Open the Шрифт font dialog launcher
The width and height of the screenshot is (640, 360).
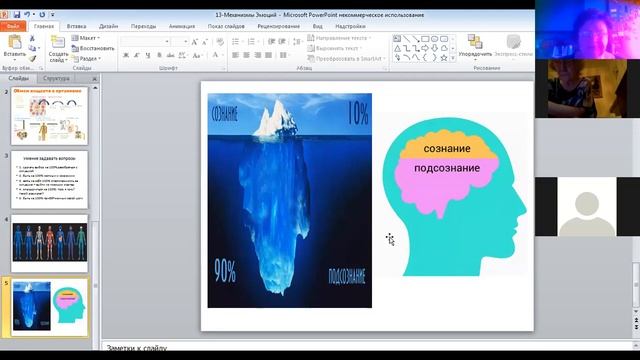[x=224, y=69]
